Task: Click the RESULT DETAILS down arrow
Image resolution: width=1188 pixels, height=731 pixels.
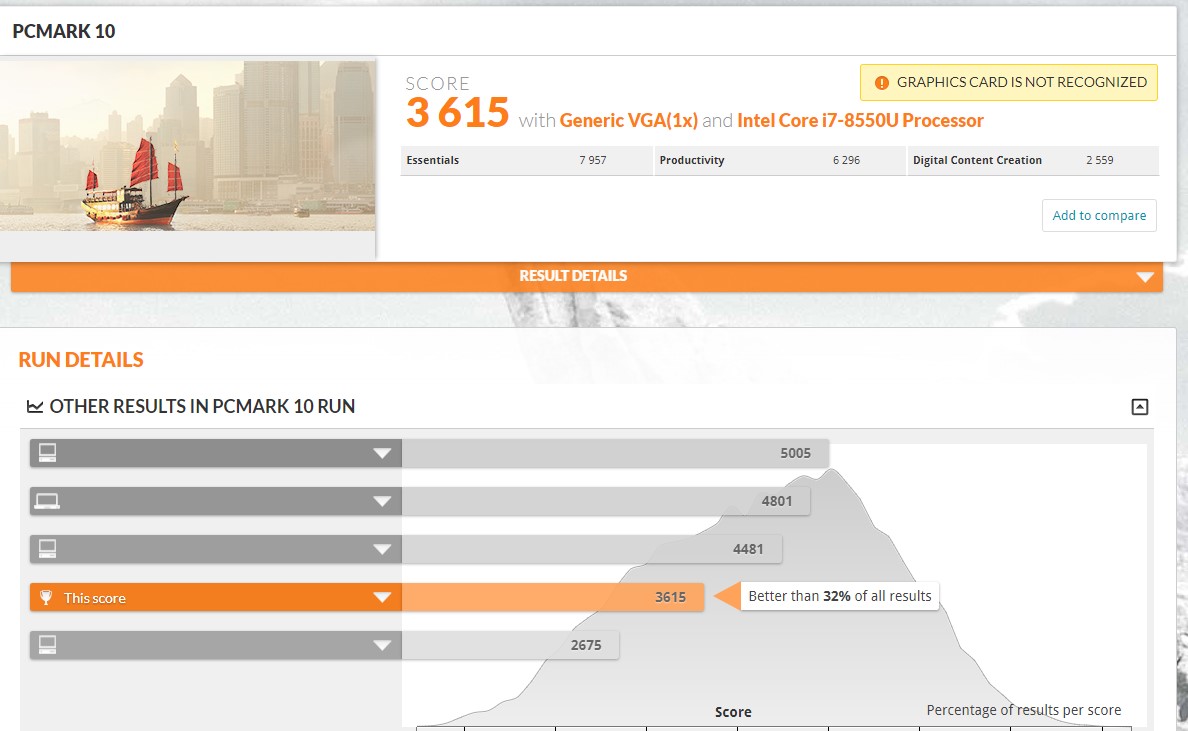Action: pos(1145,277)
